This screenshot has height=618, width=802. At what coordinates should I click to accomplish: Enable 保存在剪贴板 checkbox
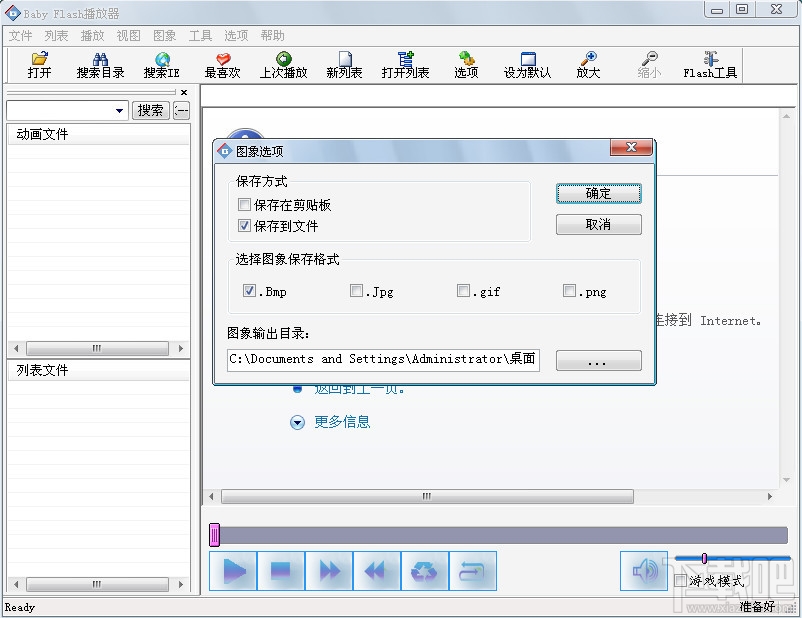(x=244, y=205)
